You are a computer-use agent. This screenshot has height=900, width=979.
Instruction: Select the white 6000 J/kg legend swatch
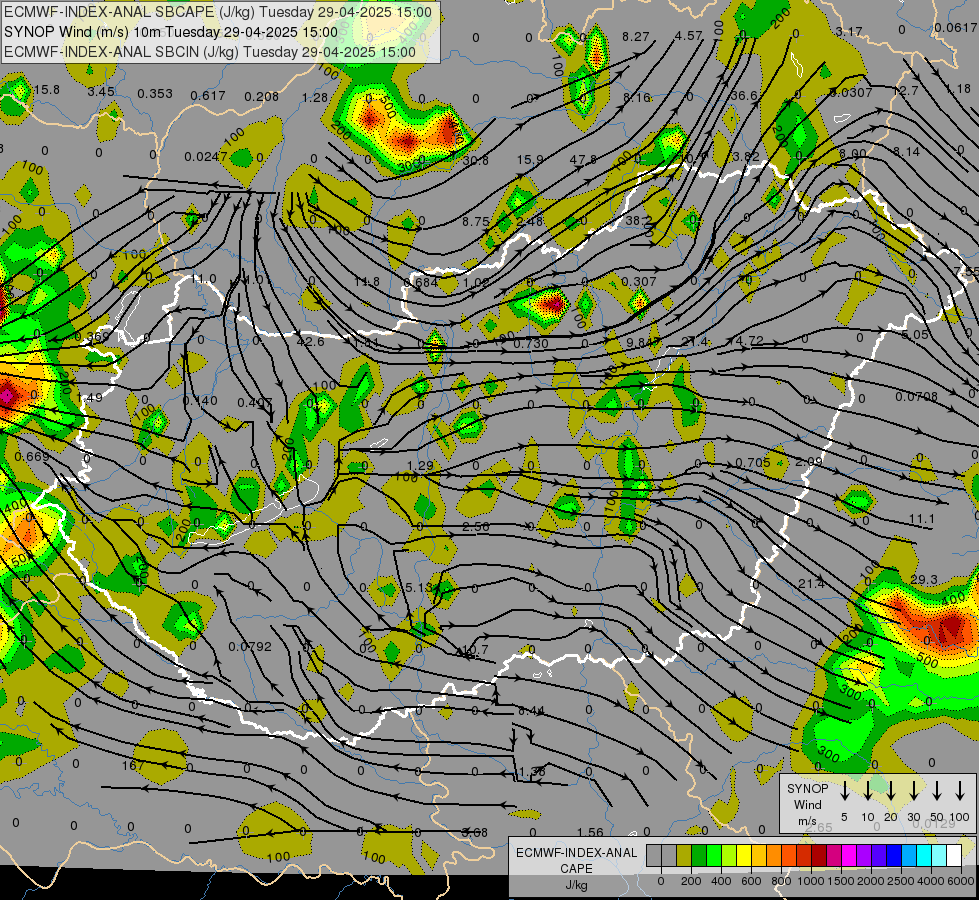click(x=953, y=856)
